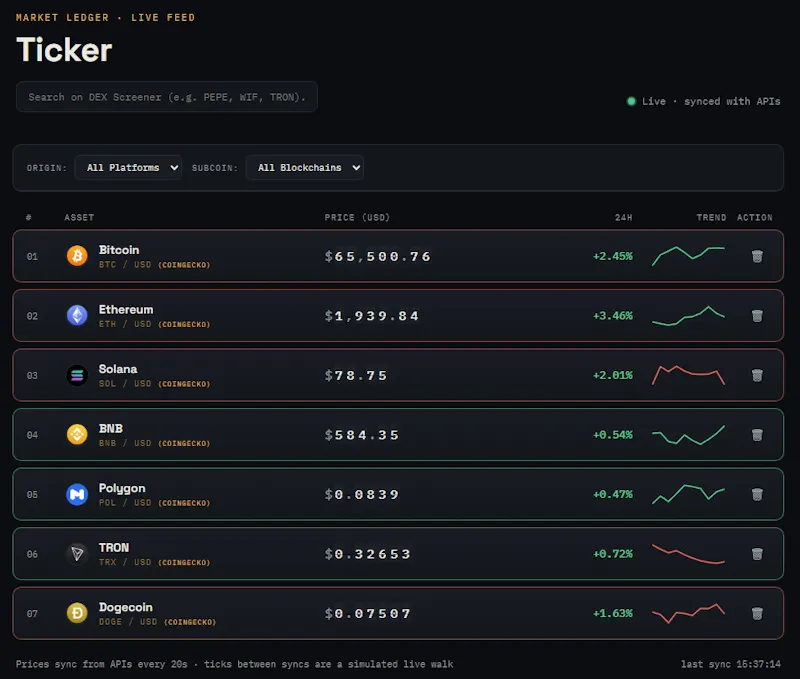
Task: Click the TRON triangle logo icon
Action: tap(77, 554)
